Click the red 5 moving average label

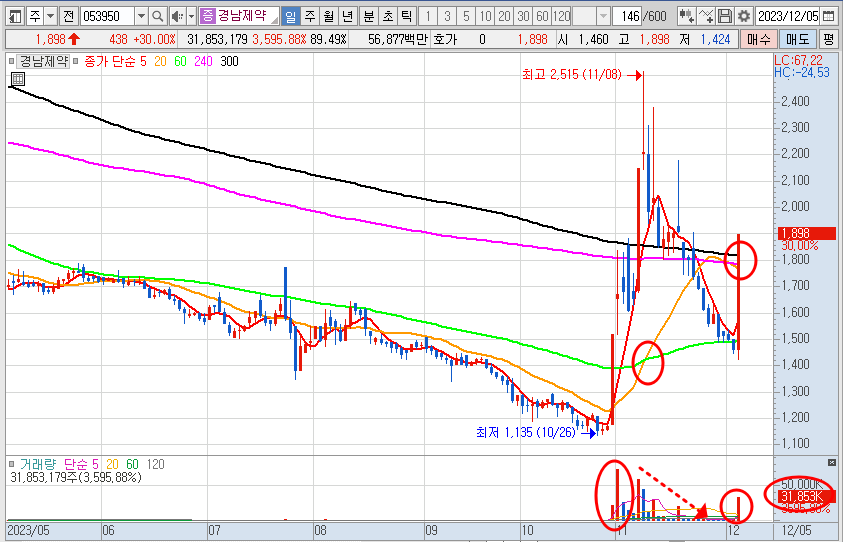click(x=143, y=61)
